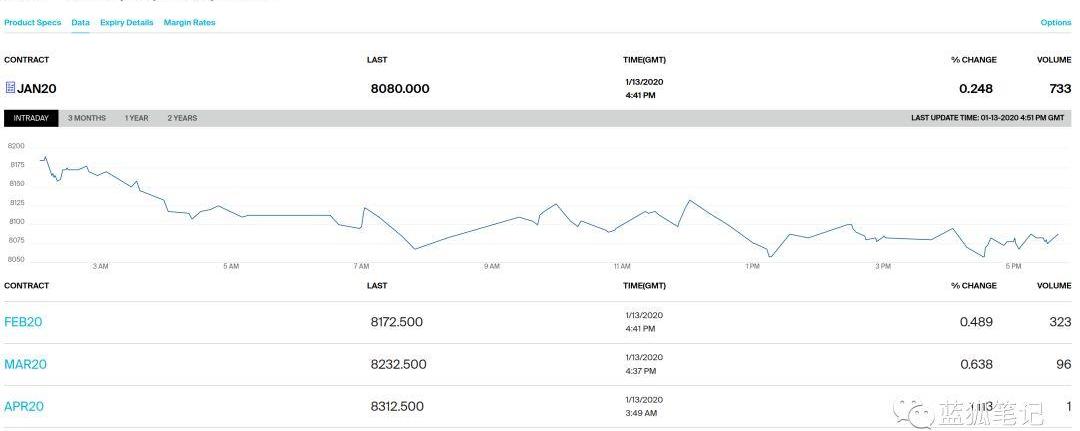Image resolution: width=1080 pixels, height=431 pixels.
Task: Click the FEB20 last price 8172.500
Action: click(397, 322)
